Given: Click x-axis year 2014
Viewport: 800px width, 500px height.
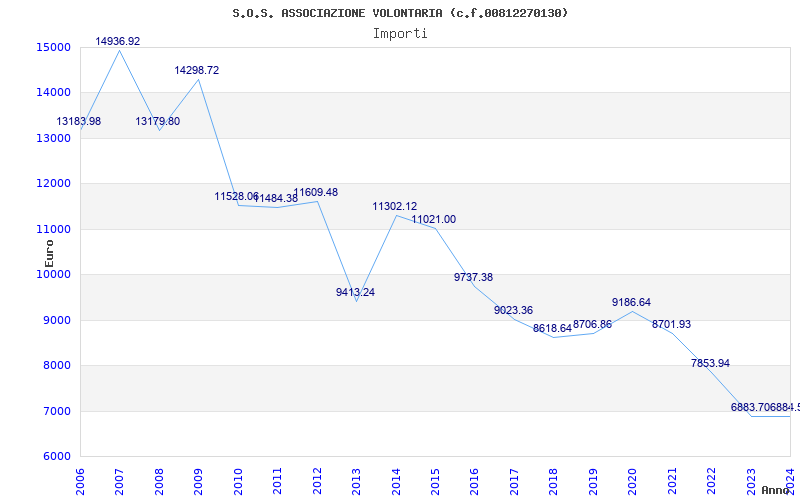Looking at the screenshot, I should click(396, 482).
